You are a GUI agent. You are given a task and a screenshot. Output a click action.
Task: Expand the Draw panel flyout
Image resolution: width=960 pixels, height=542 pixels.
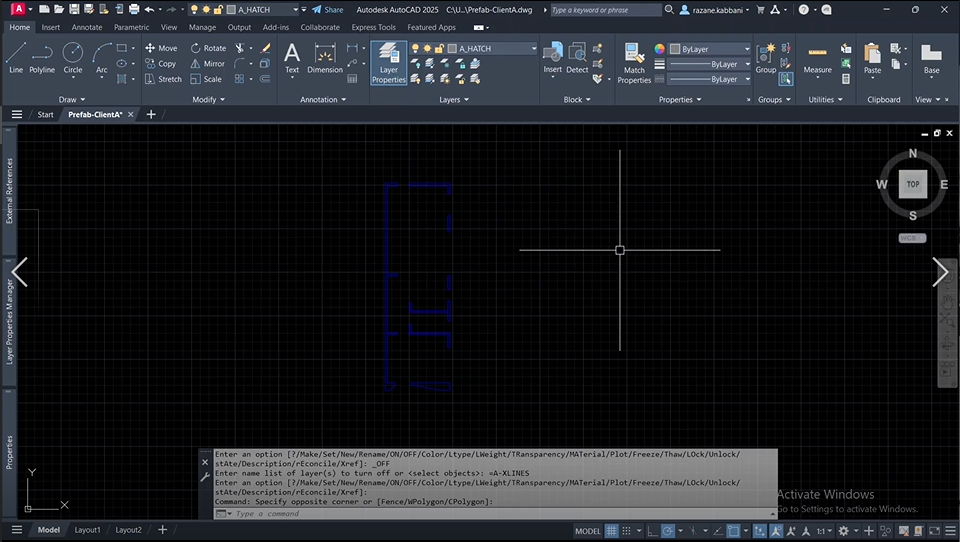click(72, 100)
